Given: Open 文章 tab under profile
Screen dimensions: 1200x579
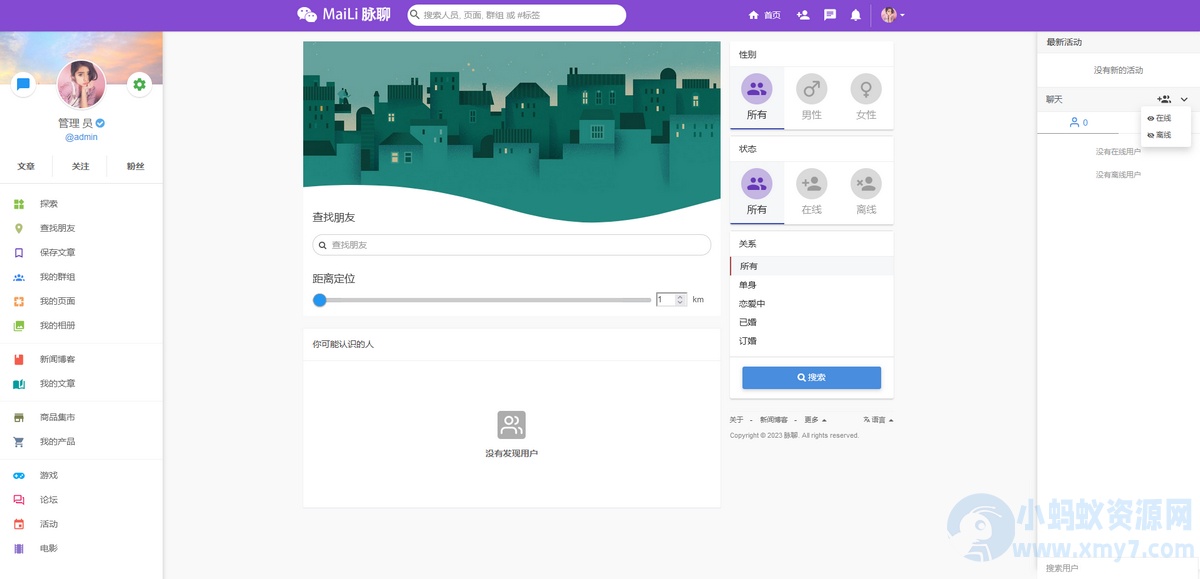Looking at the screenshot, I should point(26,167).
